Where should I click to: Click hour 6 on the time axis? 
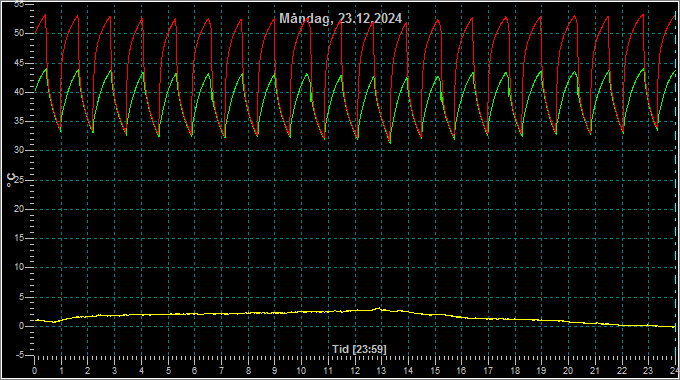click(x=195, y=371)
